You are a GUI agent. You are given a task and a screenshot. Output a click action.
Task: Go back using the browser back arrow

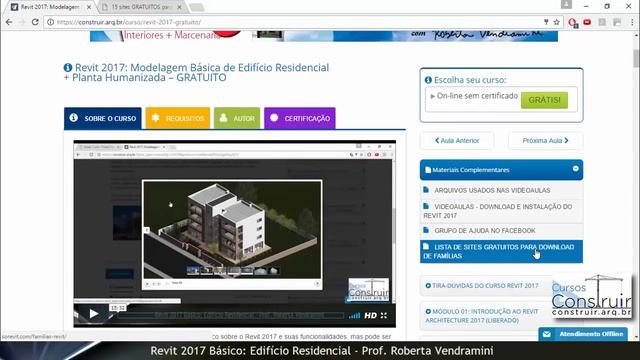pyautogui.click(x=9, y=22)
